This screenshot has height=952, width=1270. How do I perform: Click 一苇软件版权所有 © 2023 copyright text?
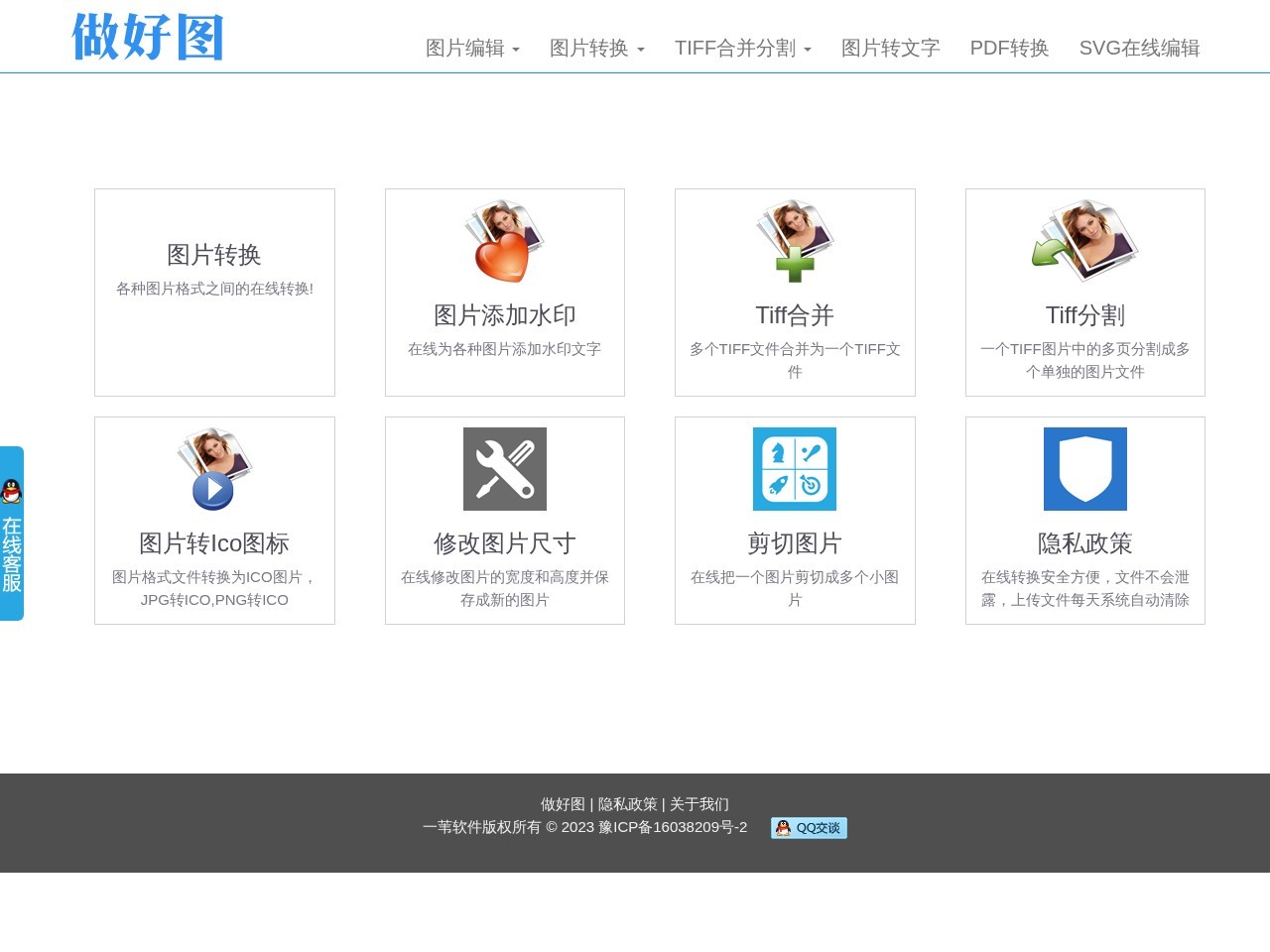pyautogui.click(x=508, y=827)
